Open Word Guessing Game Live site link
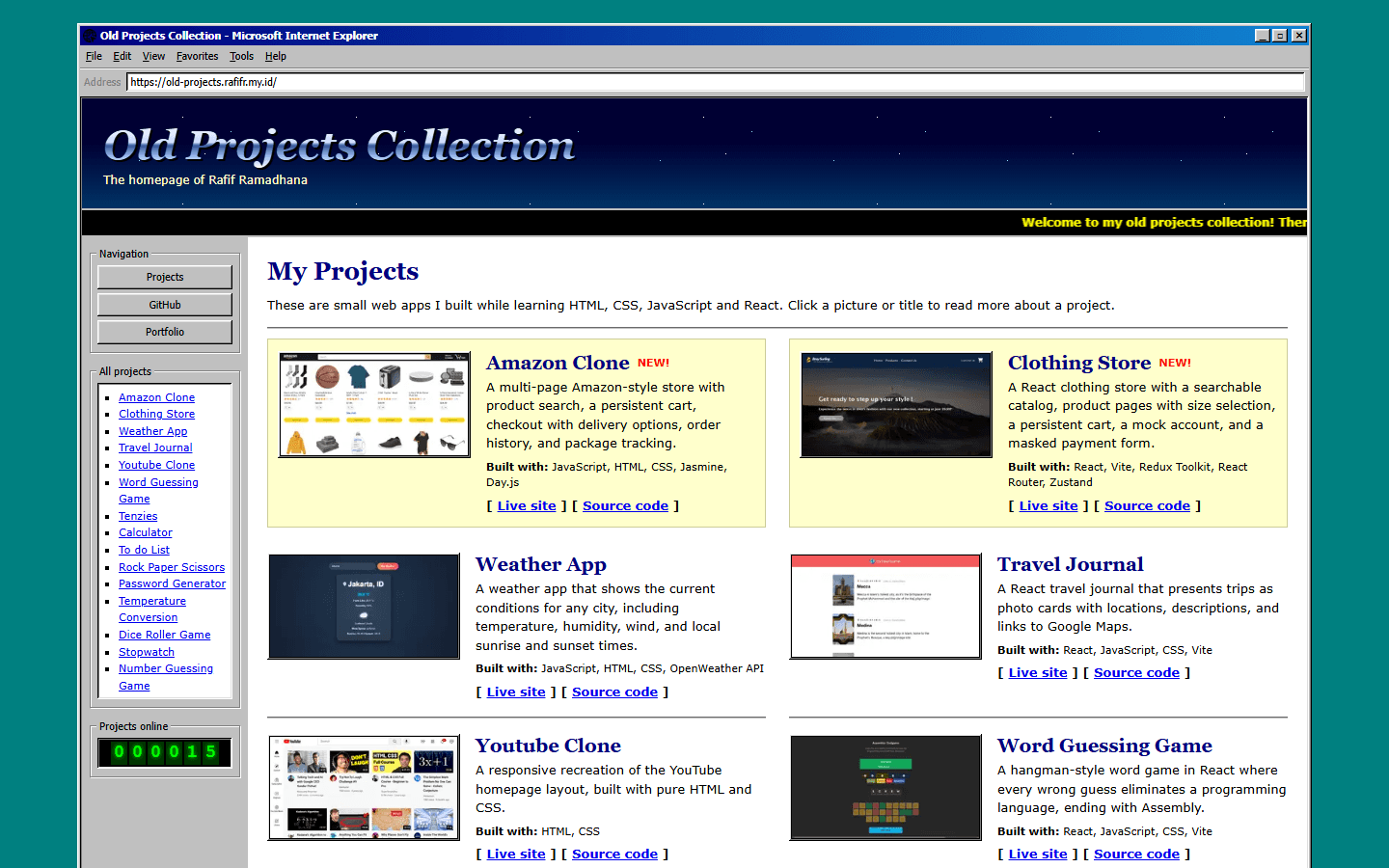This screenshot has width=1389, height=868. pyautogui.click(x=1038, y=854)
